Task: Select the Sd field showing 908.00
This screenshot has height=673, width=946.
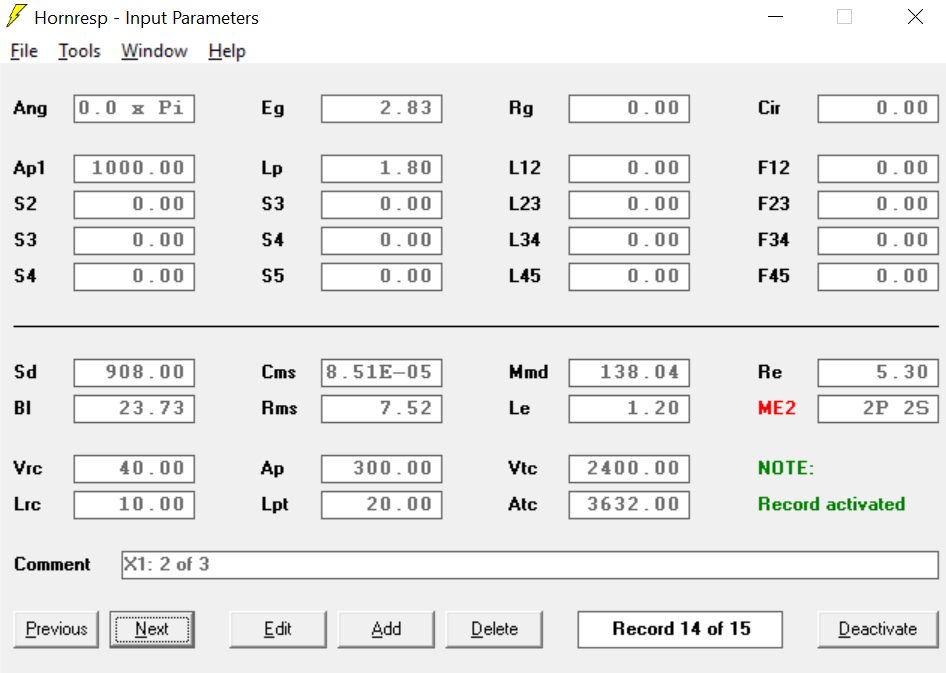Action: click(134, 373)
